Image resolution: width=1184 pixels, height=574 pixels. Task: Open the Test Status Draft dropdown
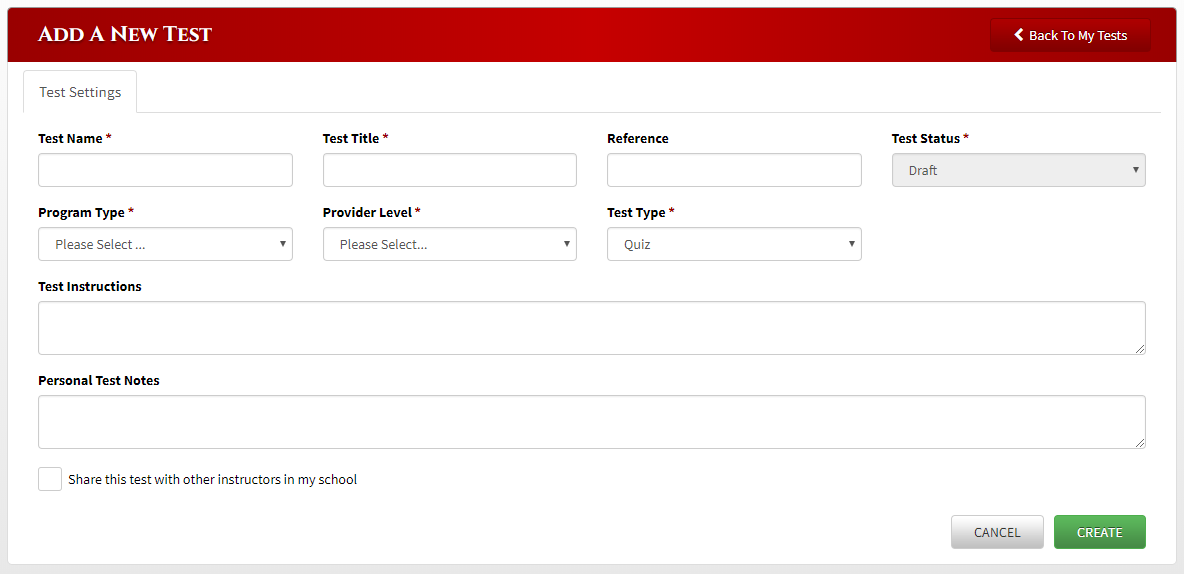pyautogui.click(x=1019, y=170)
